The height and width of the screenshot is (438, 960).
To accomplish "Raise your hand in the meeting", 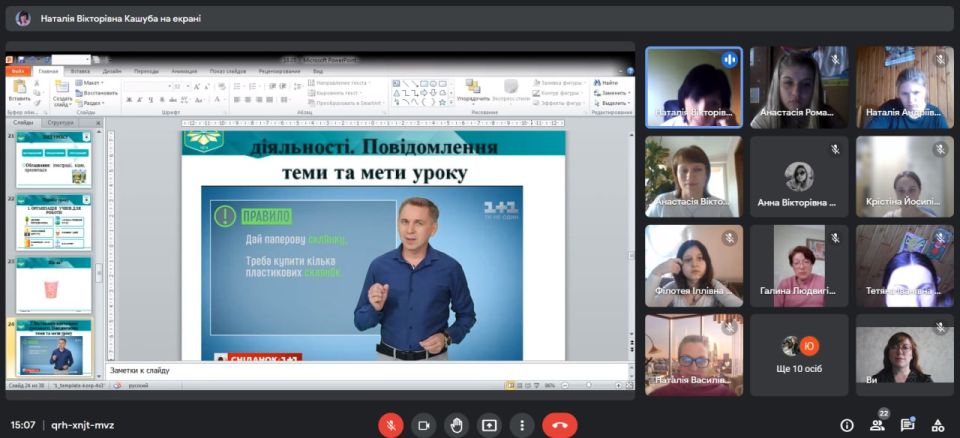I will 456,425.
